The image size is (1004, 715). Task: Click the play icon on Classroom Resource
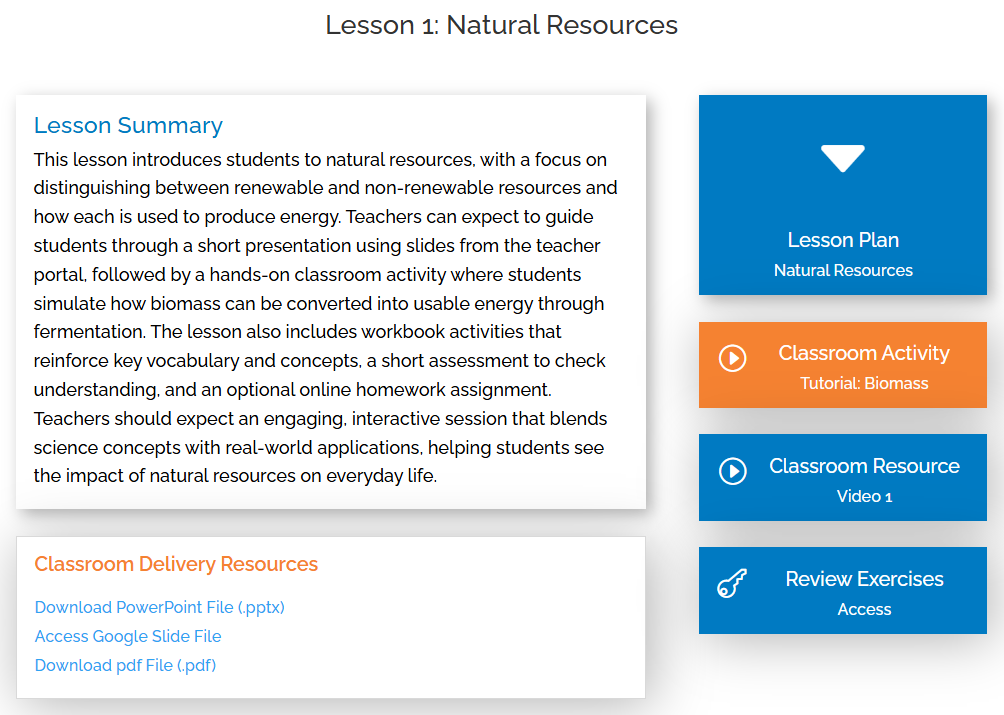click(x=733, y=471)
